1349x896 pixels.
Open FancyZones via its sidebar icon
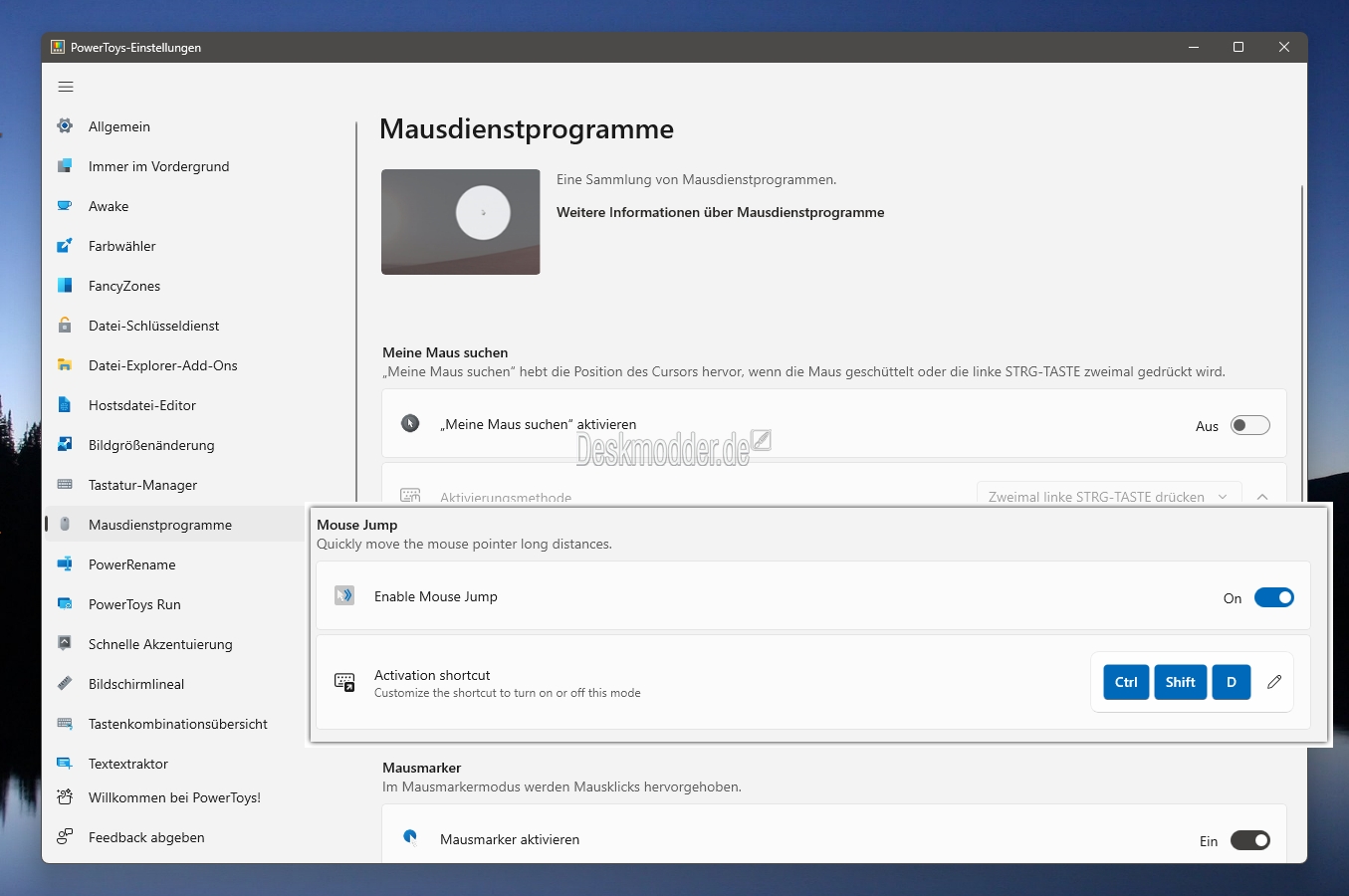(65, 286)
